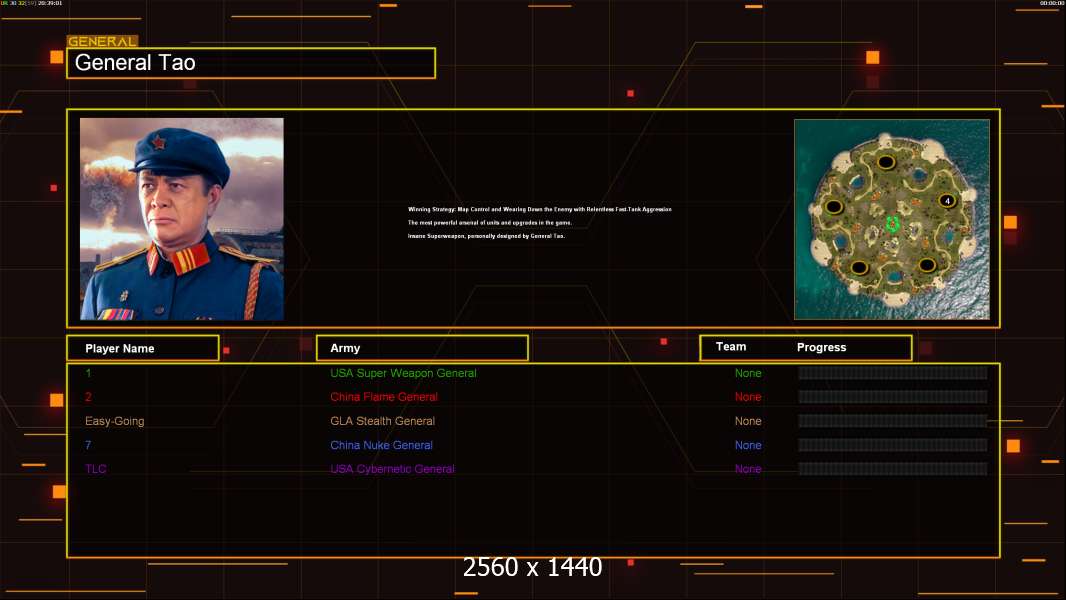Click progress bar for GLA Stealth General
Viewport: 1066px width, 600px height.
click(x=893, y=421)
